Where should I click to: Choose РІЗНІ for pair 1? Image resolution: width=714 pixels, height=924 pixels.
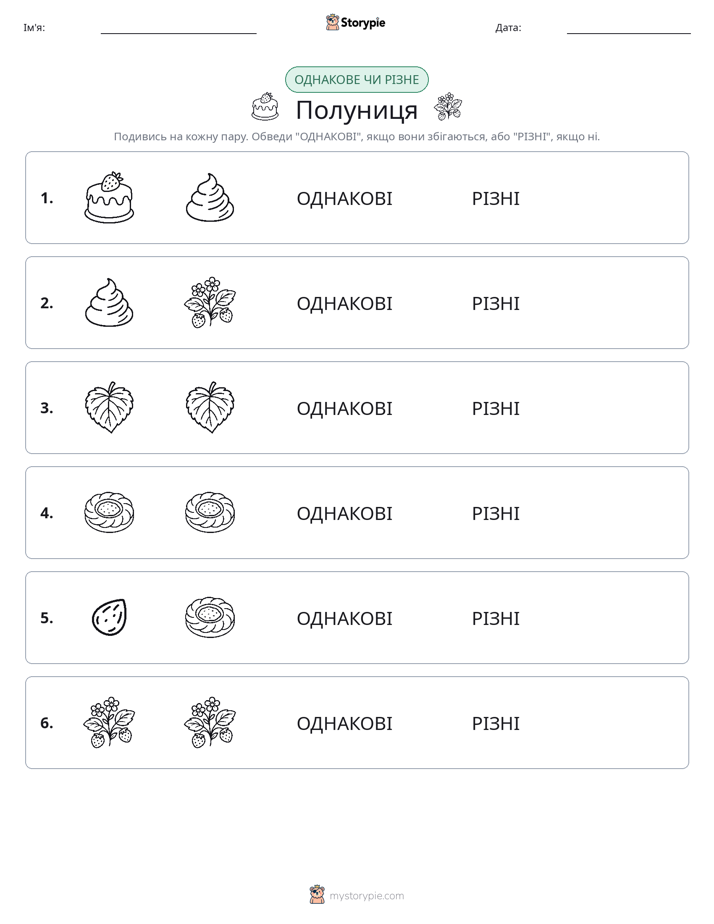point(495,198)
